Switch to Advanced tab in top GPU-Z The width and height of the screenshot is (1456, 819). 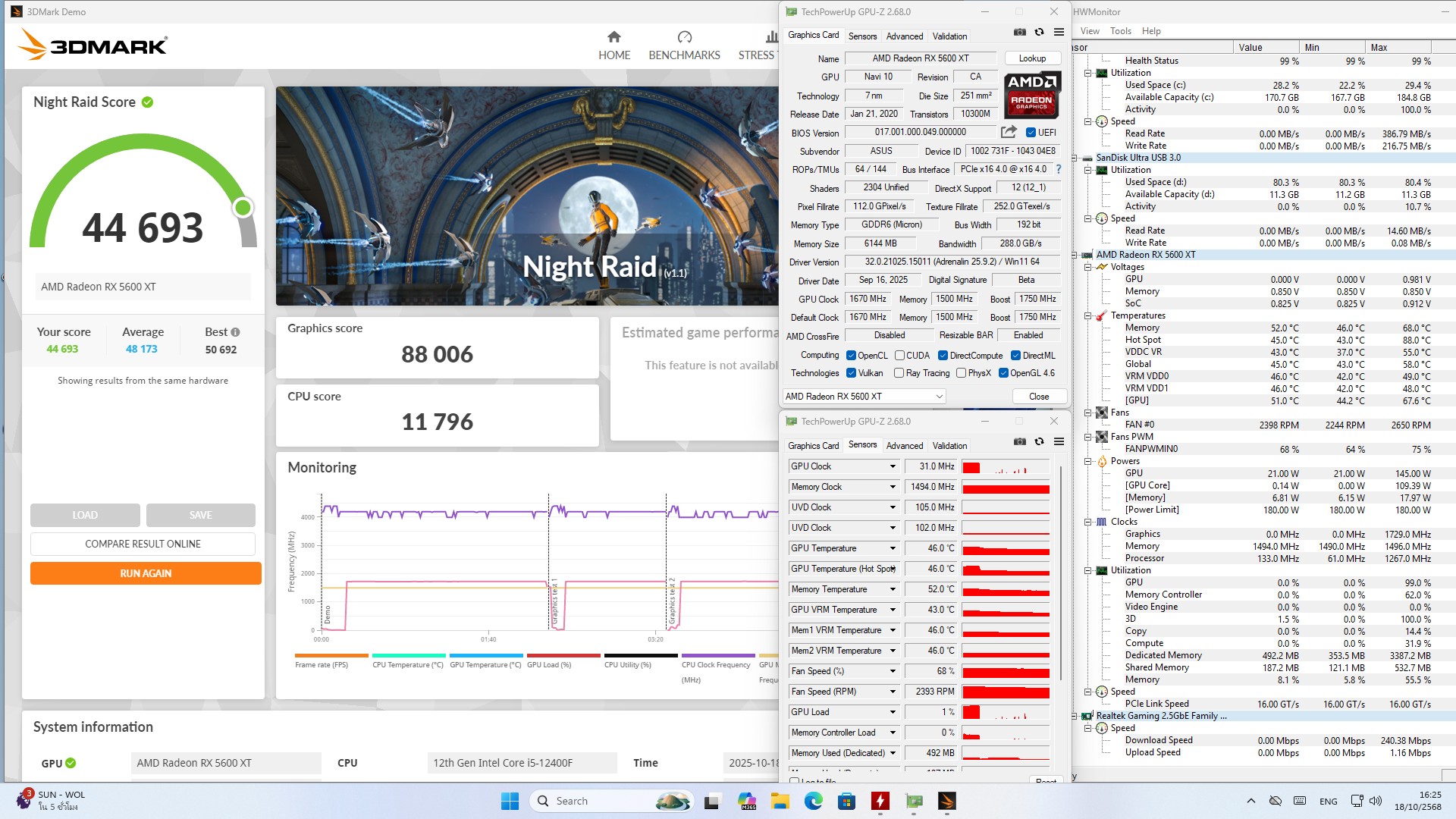(x=904, y=36)
